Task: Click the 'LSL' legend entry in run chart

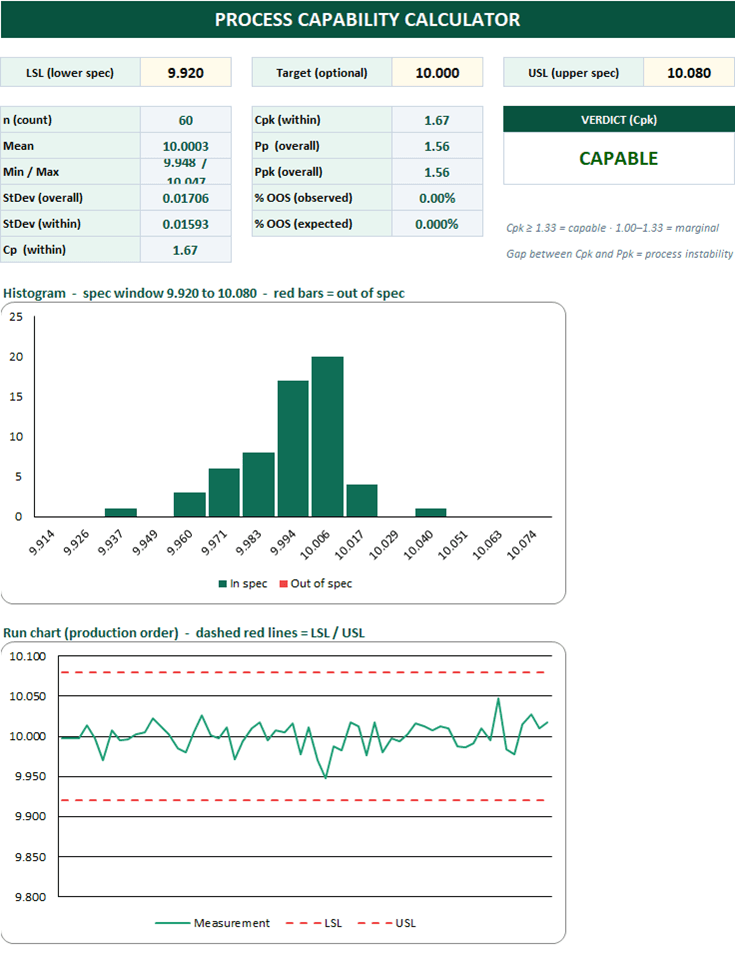Action: [314, 923]
